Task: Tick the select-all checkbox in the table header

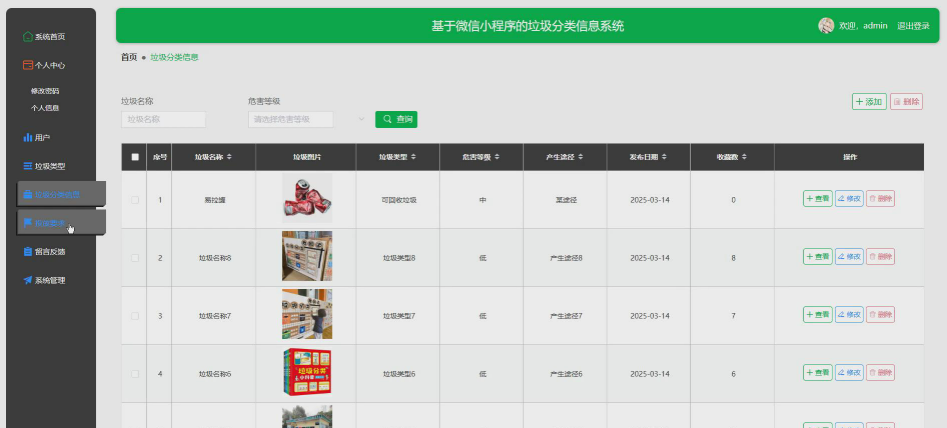Action: pos(135,157)
